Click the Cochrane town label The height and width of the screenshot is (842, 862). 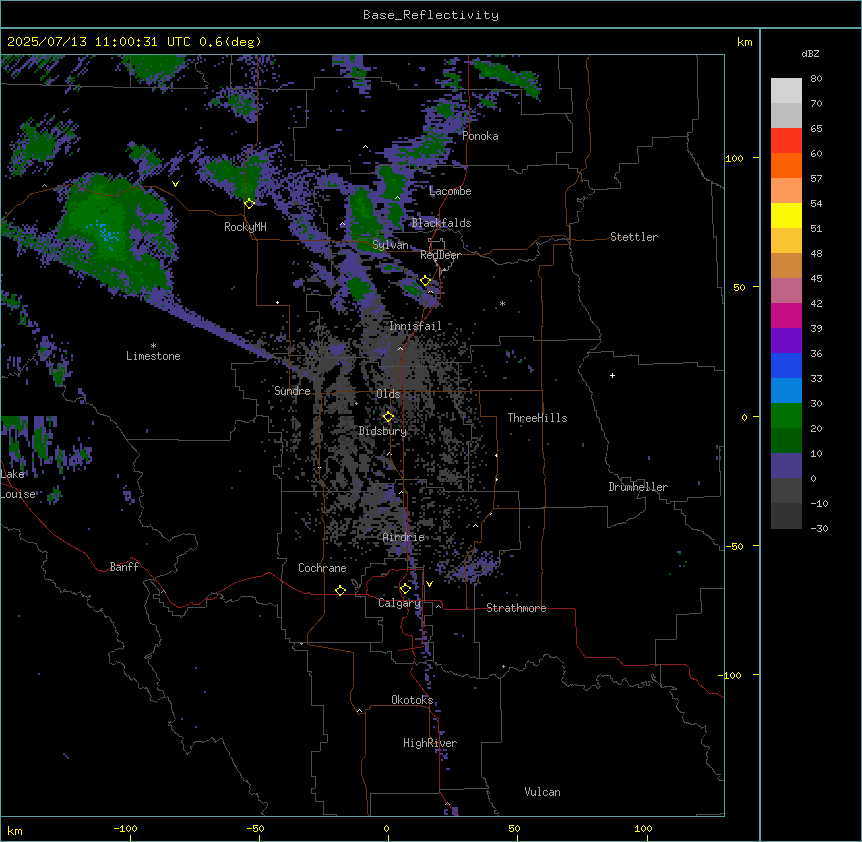click(x=322, y=568)
